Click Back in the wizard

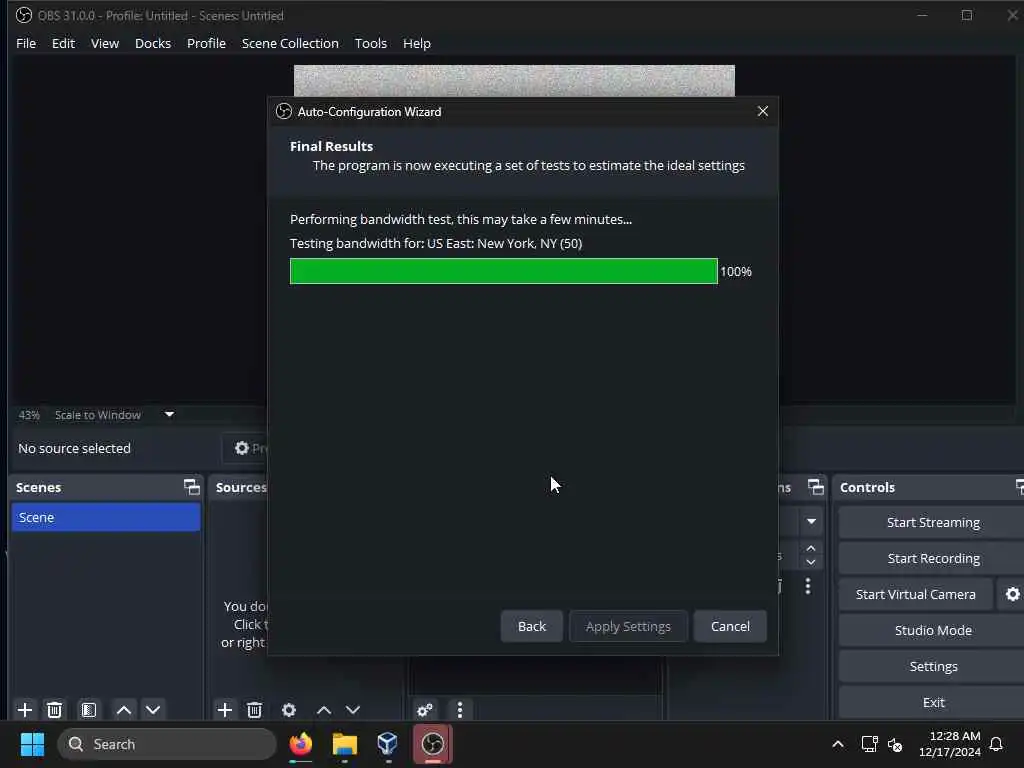click(532, 626)
